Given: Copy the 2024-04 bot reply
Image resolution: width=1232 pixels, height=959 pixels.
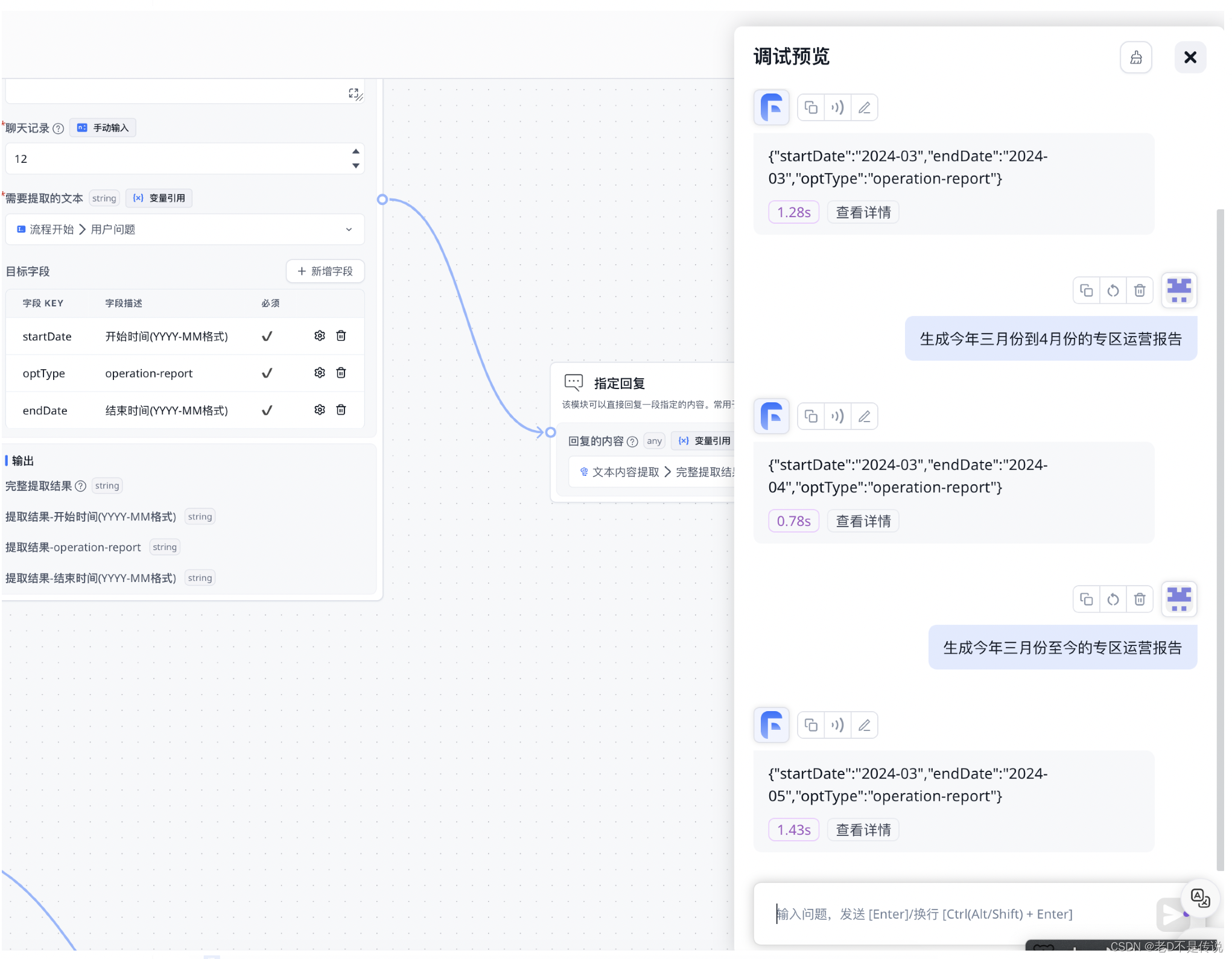Looking at the screenshot, I should tap(811, 416).
